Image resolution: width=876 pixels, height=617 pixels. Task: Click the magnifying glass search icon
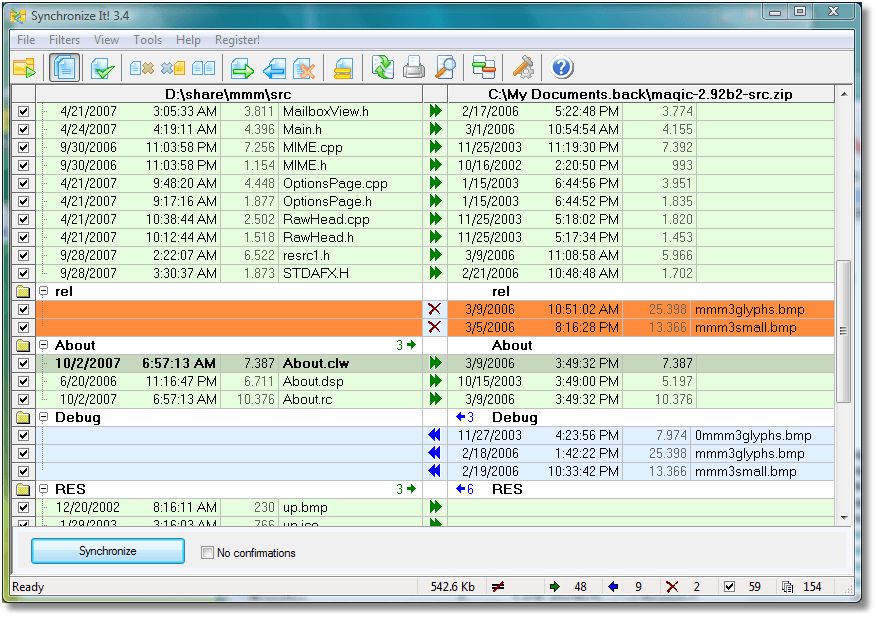446,68
